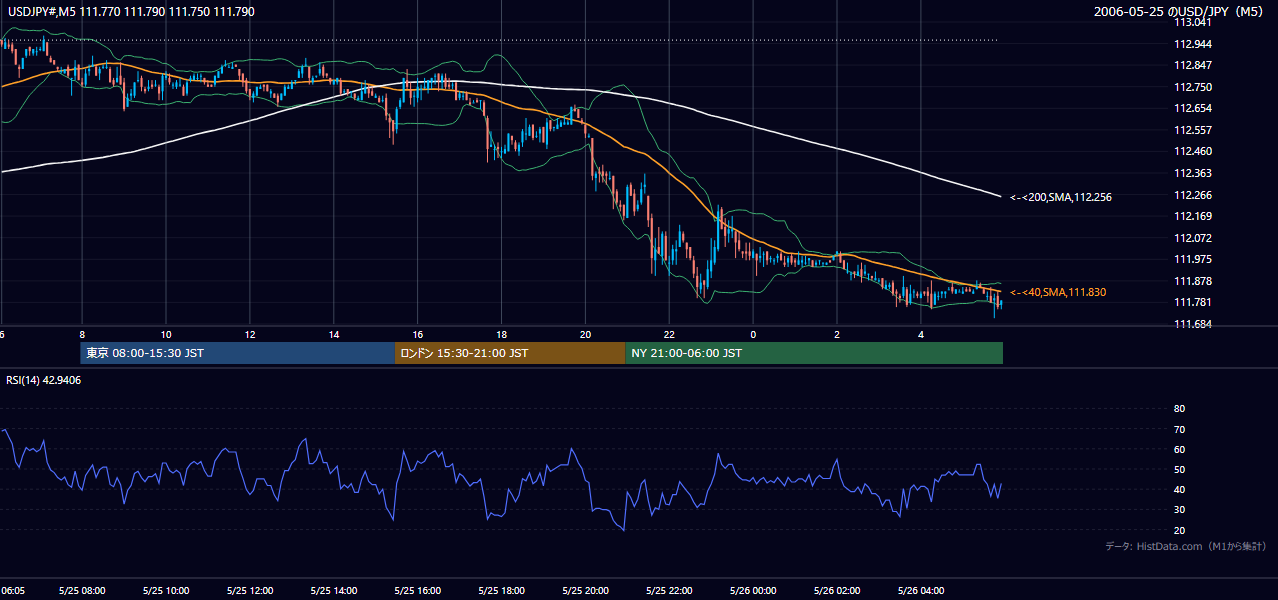Click hour tick 16 under the price chart

point(418,334)
